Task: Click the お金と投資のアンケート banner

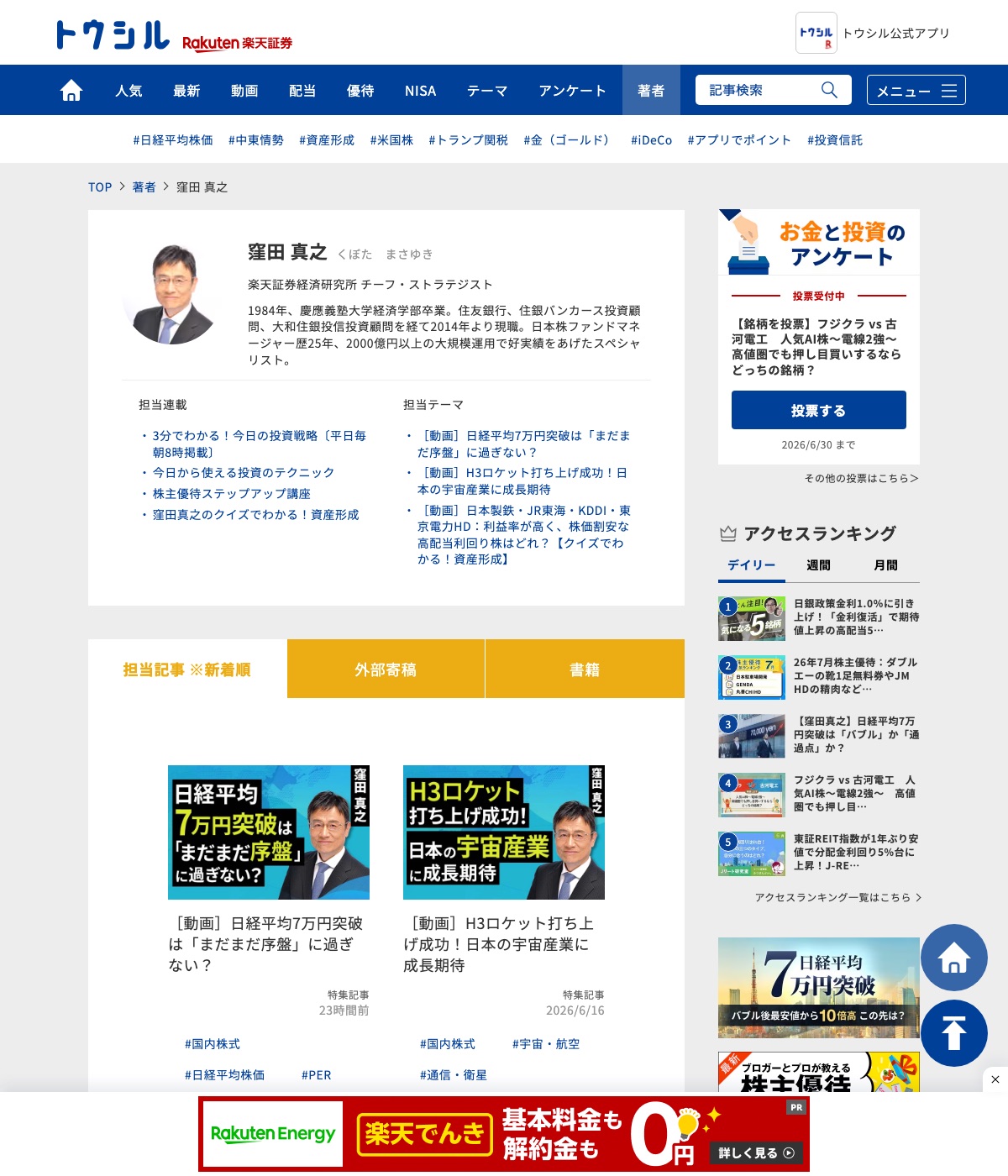Action: click(819, 243)
